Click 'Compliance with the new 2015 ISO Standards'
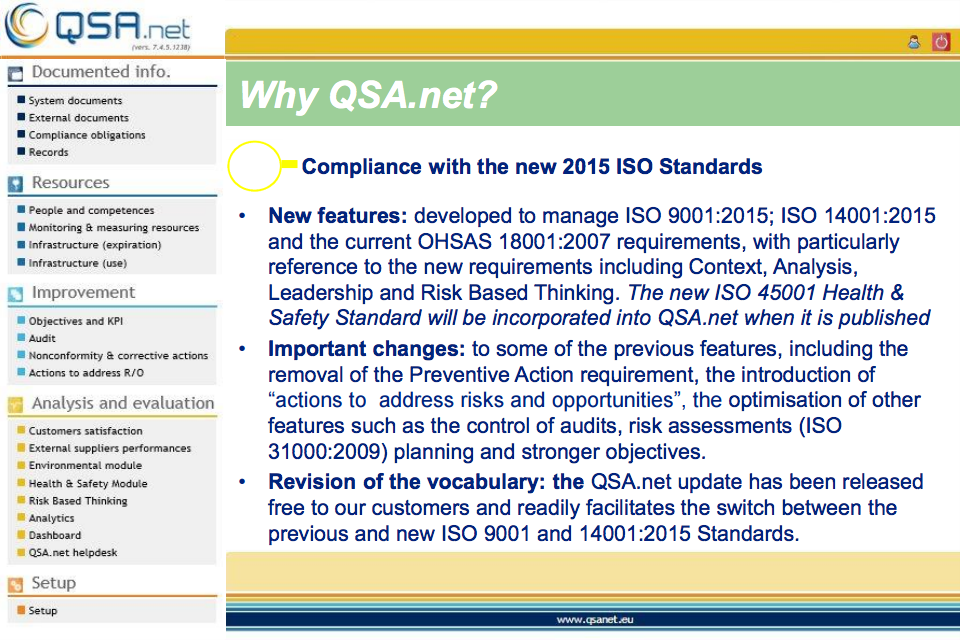Screen dimensions: 960x640 click(532, 167)
